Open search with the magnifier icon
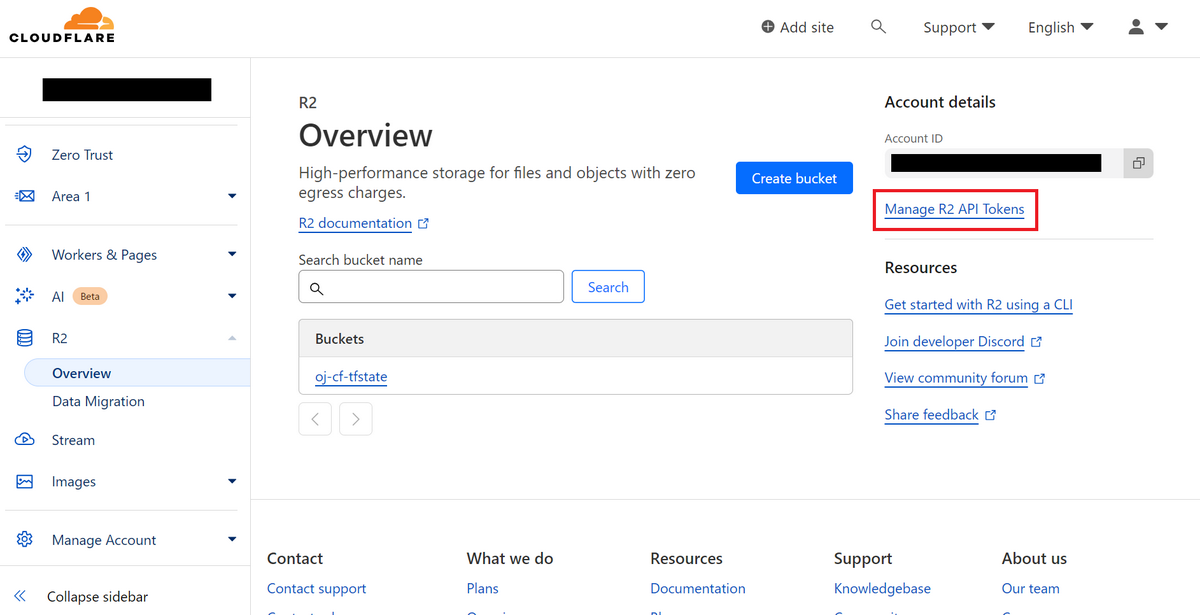The width and height of the screenshot is (1200, 615). point(878,27)
